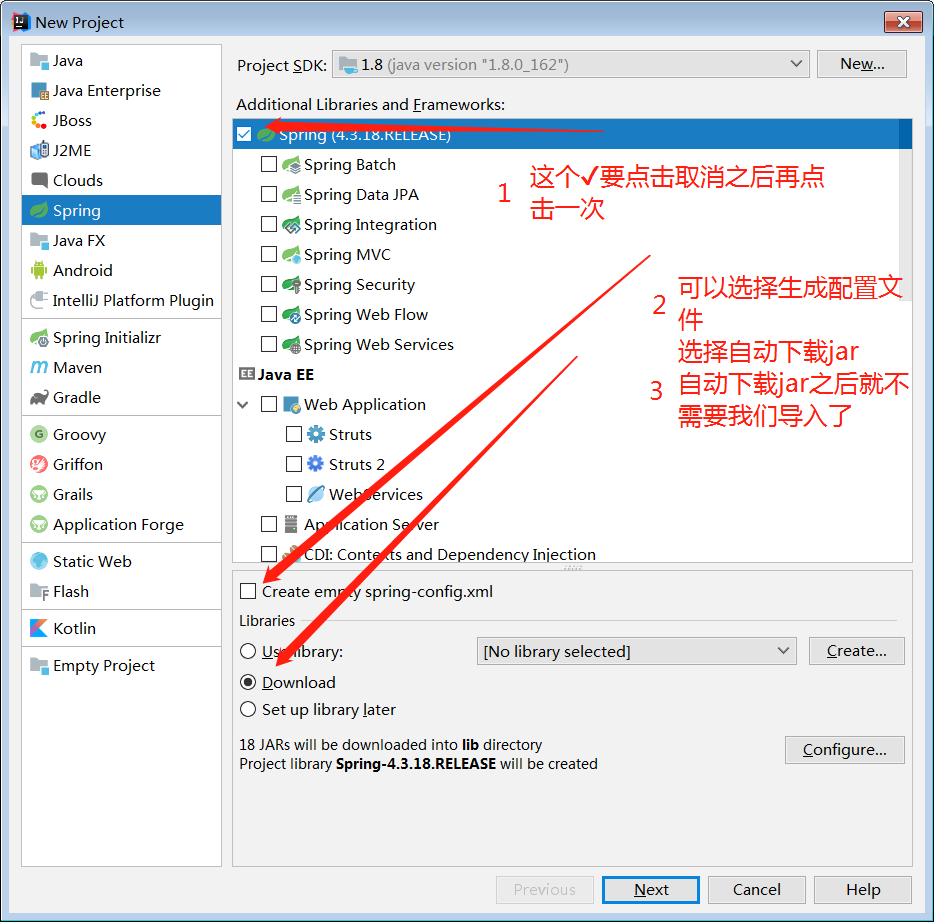Viewport: 934px width, 922px height.
Task: Select the Static Web globe icon
Action: click(x=39, y=561)
